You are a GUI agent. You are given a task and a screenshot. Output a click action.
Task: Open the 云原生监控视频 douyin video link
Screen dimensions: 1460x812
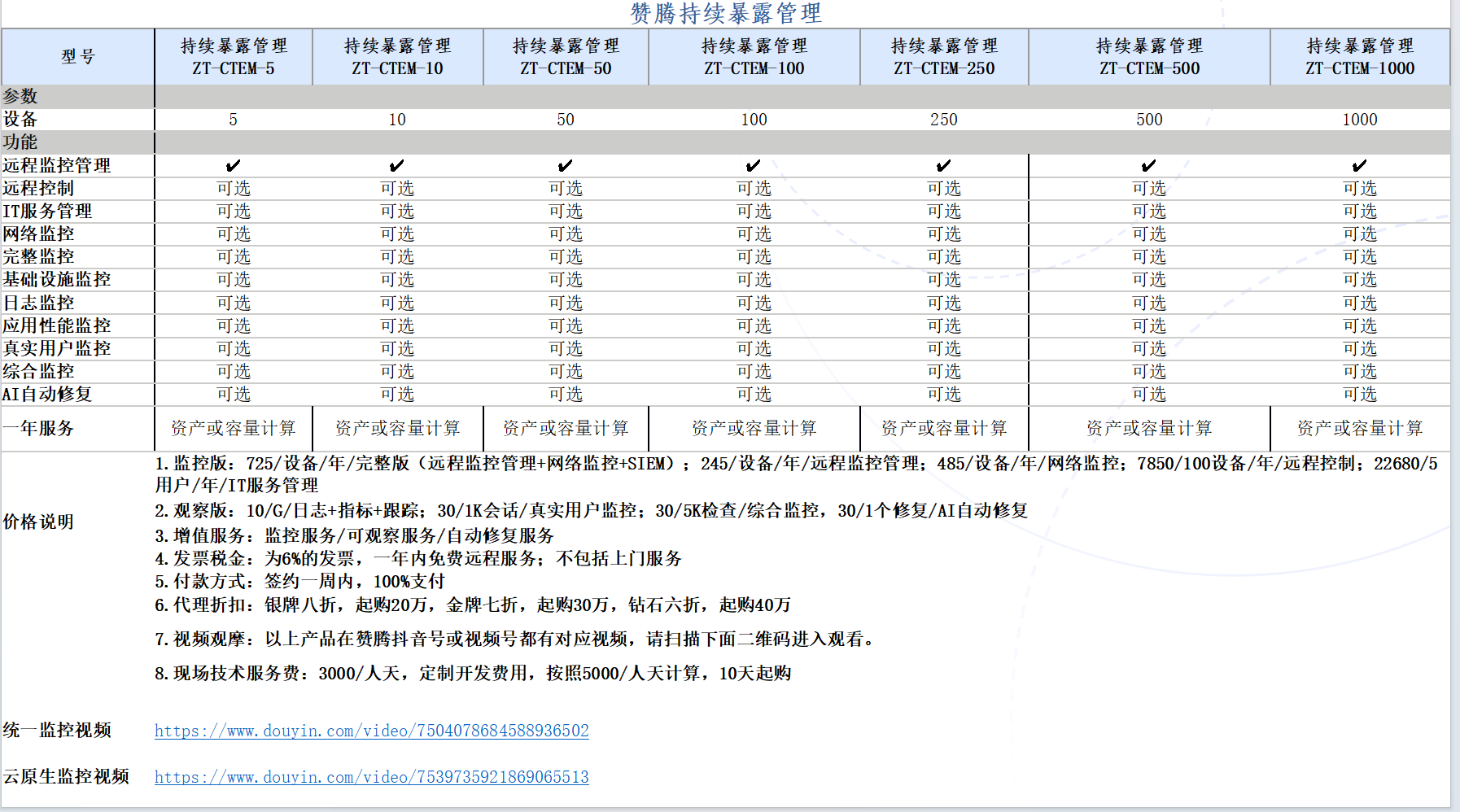point(371,777)
